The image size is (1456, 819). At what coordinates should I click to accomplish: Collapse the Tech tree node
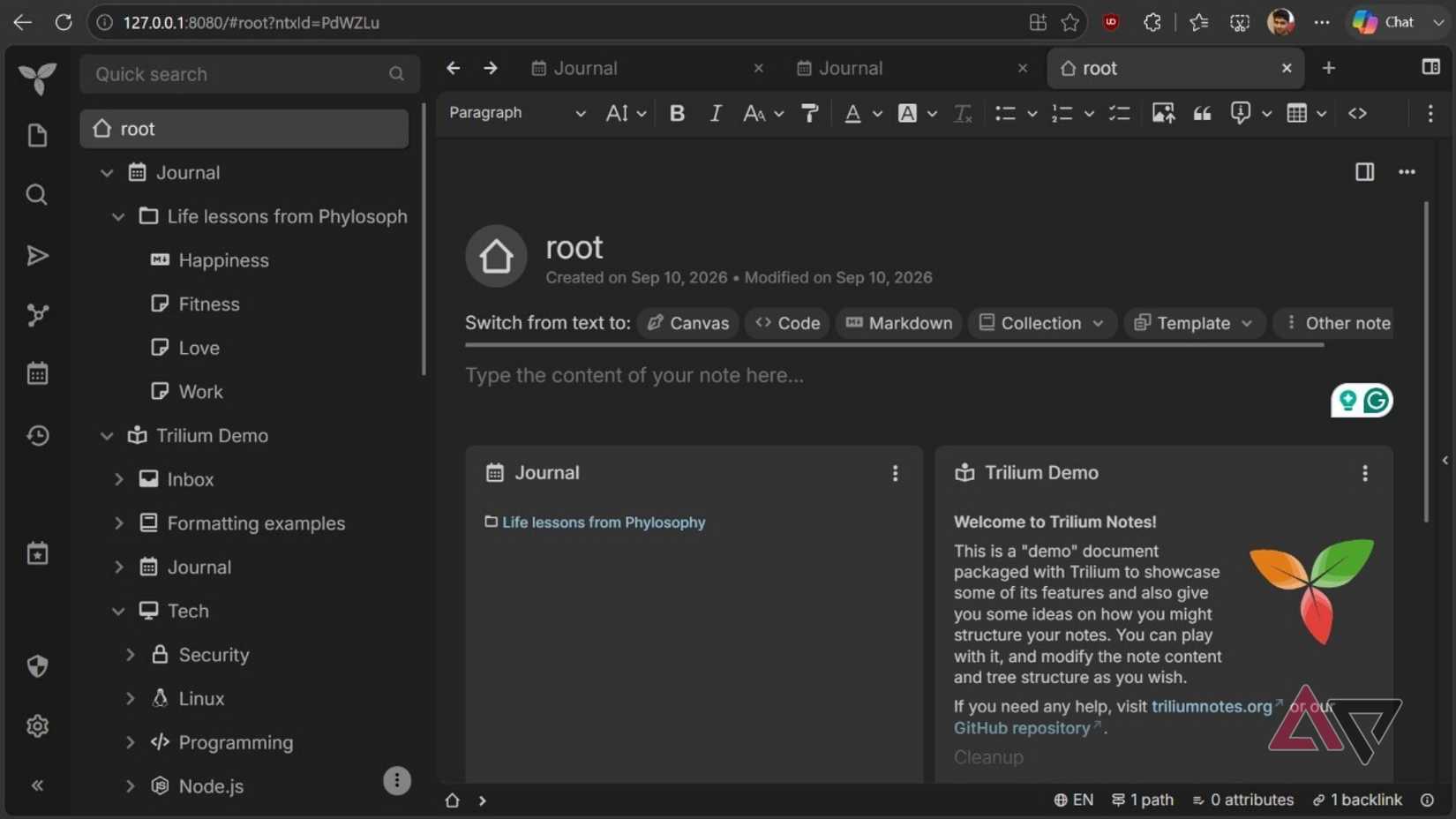[x=118, y=611]
